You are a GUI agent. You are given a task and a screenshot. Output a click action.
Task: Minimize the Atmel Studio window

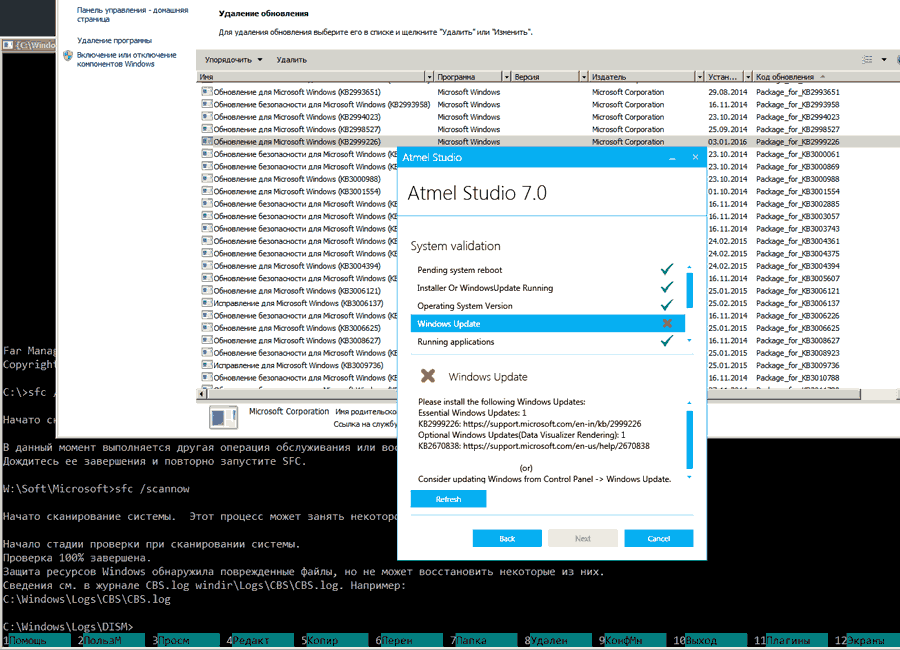tap(672, 157)
